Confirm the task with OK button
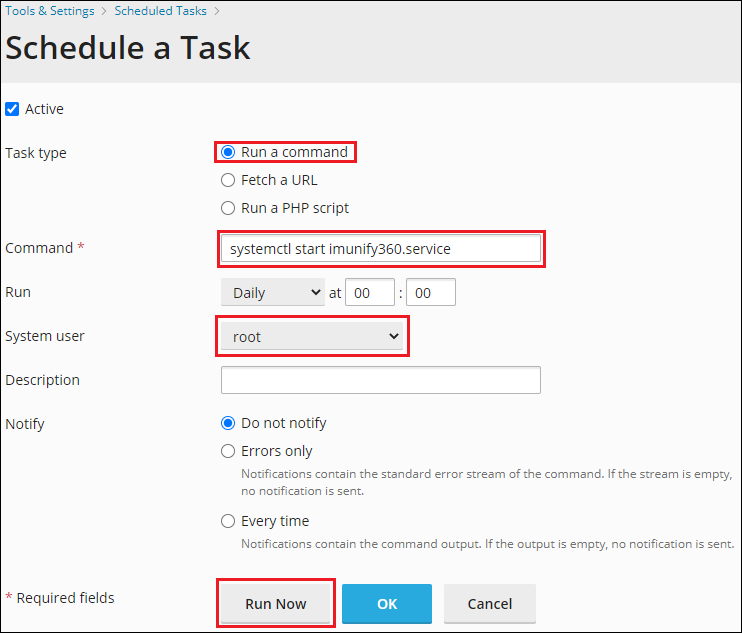This screenshot has height=633, width=742. tap(387, 604)
